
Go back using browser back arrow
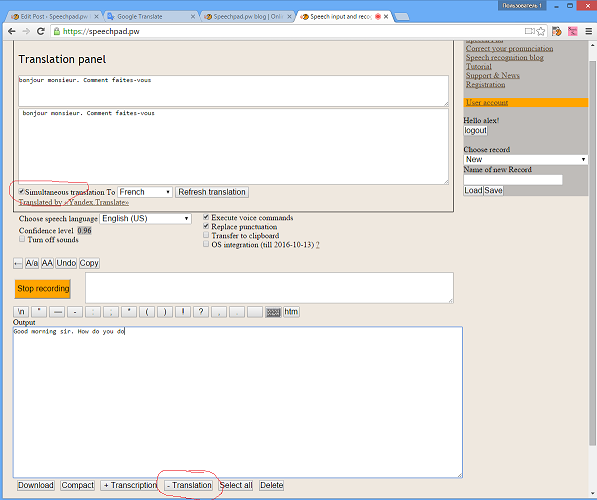(x=12, y=31)
